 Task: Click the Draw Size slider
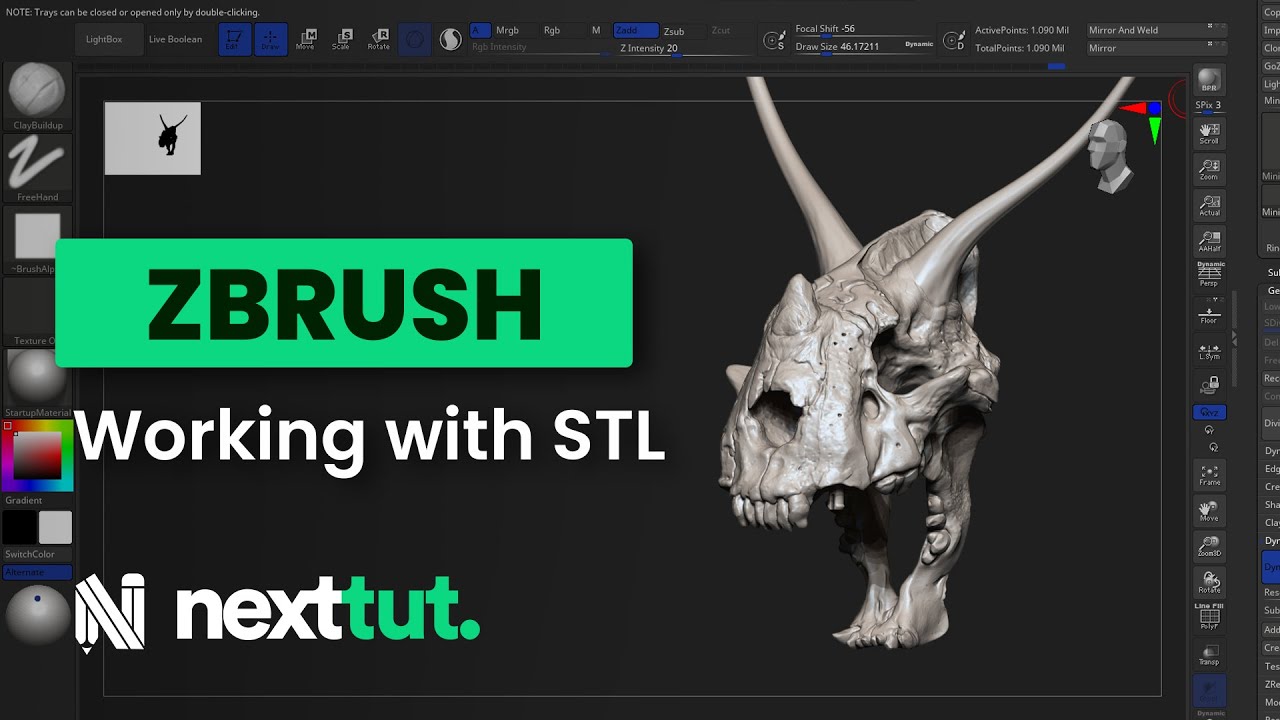pos(848,47)
